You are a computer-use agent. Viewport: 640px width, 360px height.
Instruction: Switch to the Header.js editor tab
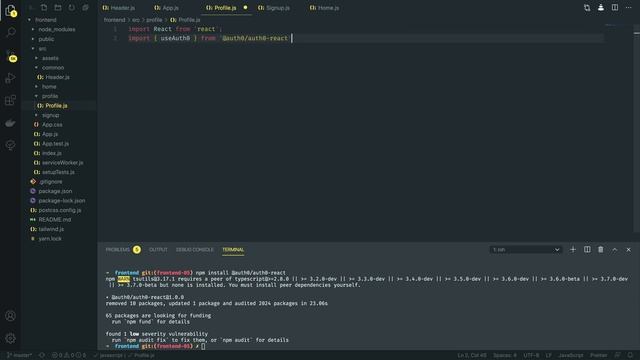(119, 8)
